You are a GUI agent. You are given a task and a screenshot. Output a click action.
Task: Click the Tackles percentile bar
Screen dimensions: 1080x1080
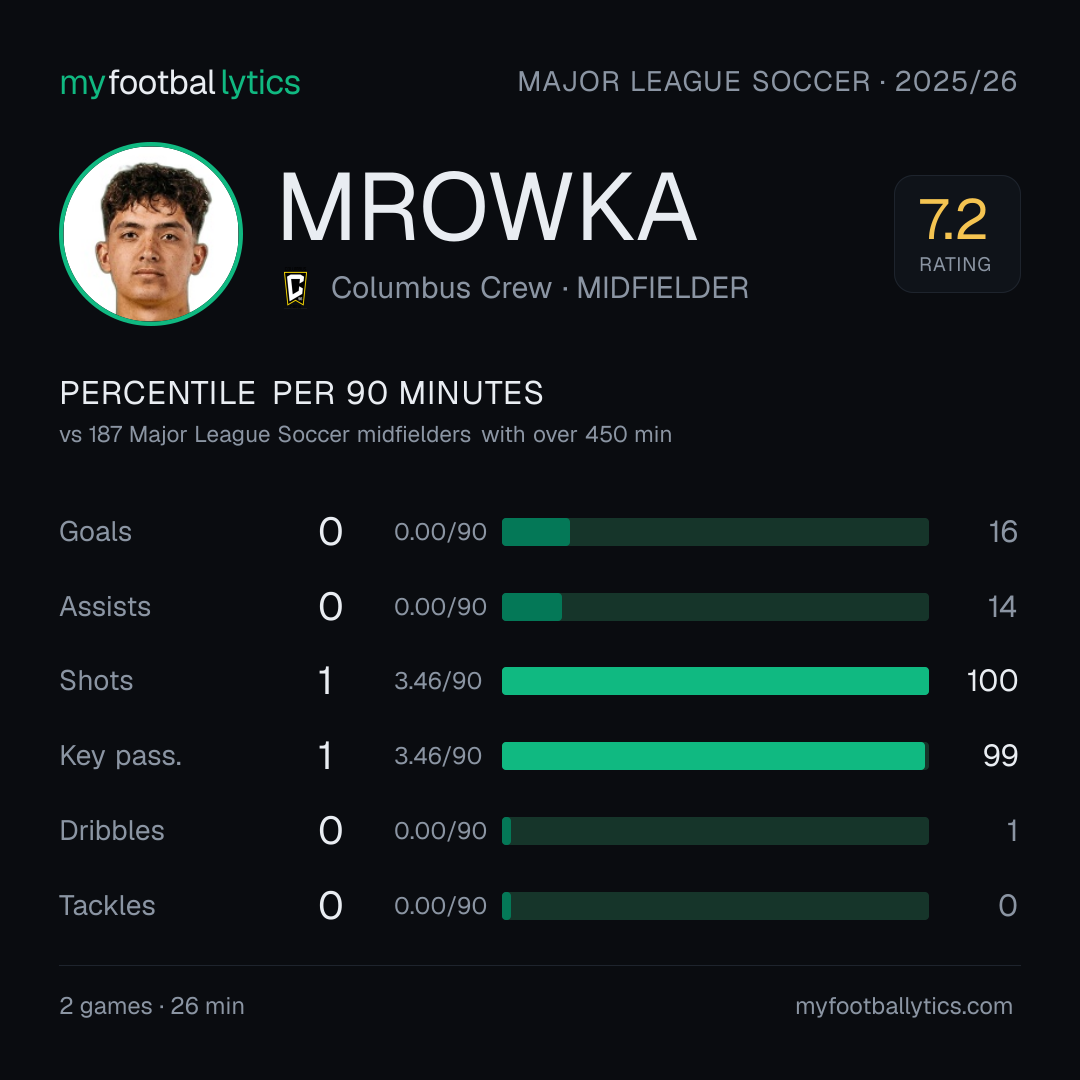[x=715, y=906]
